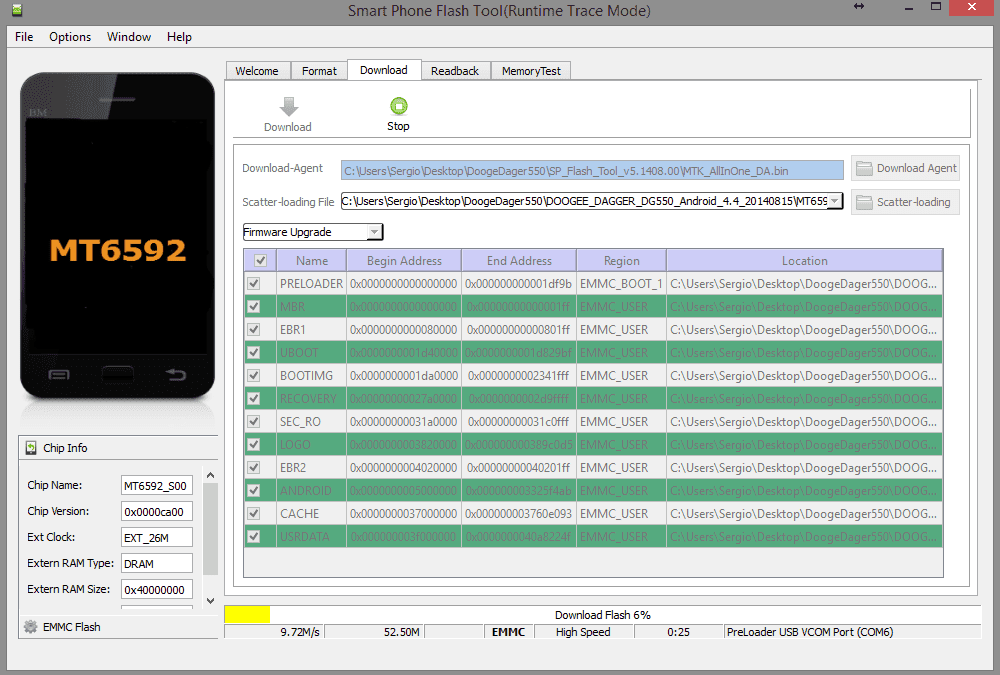This screenshot has height=675, width=1000.
Task: Click the EMMC label in status bar
Action: (x=508, y=632)
